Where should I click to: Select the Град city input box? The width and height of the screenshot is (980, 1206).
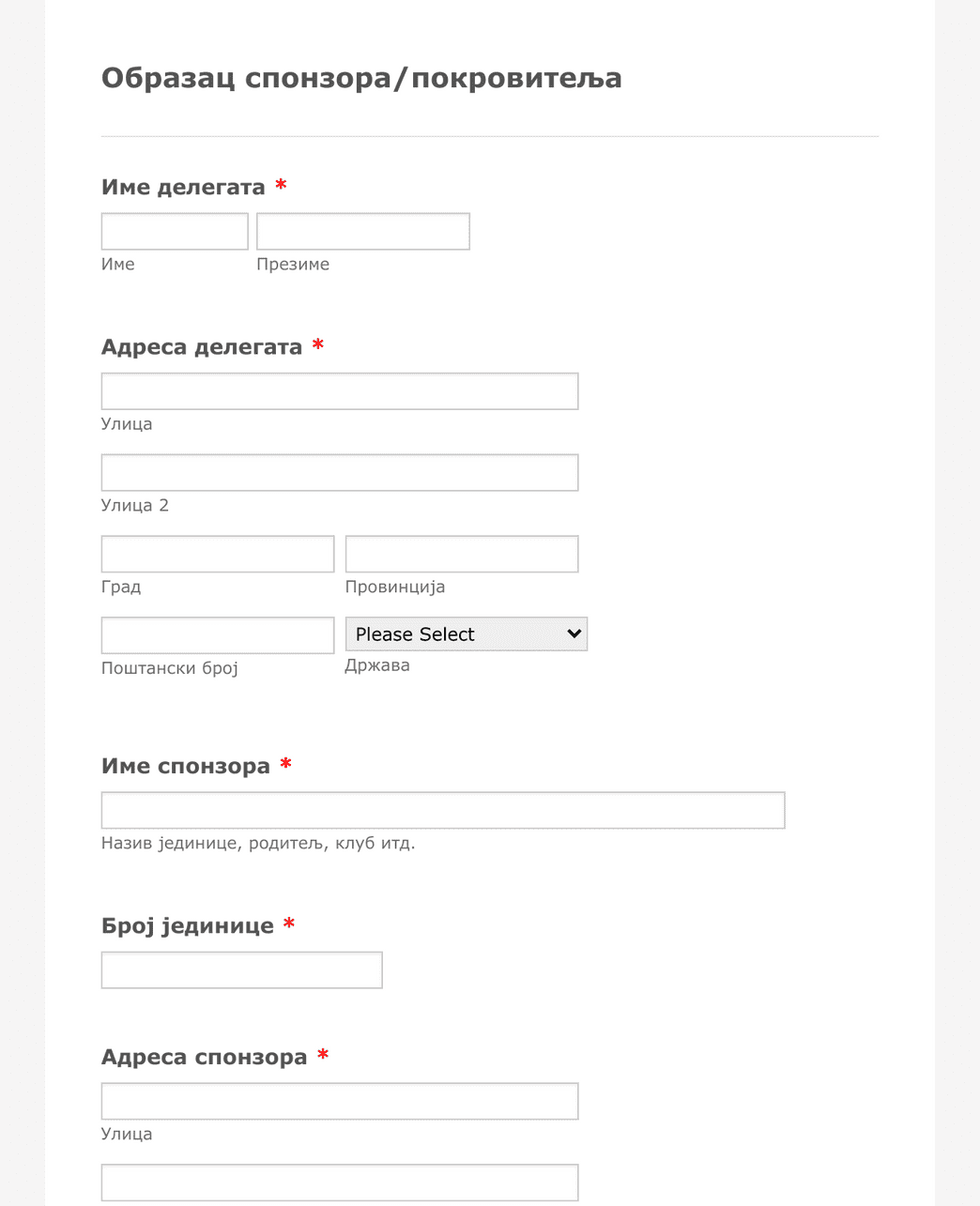pos(217,553)
